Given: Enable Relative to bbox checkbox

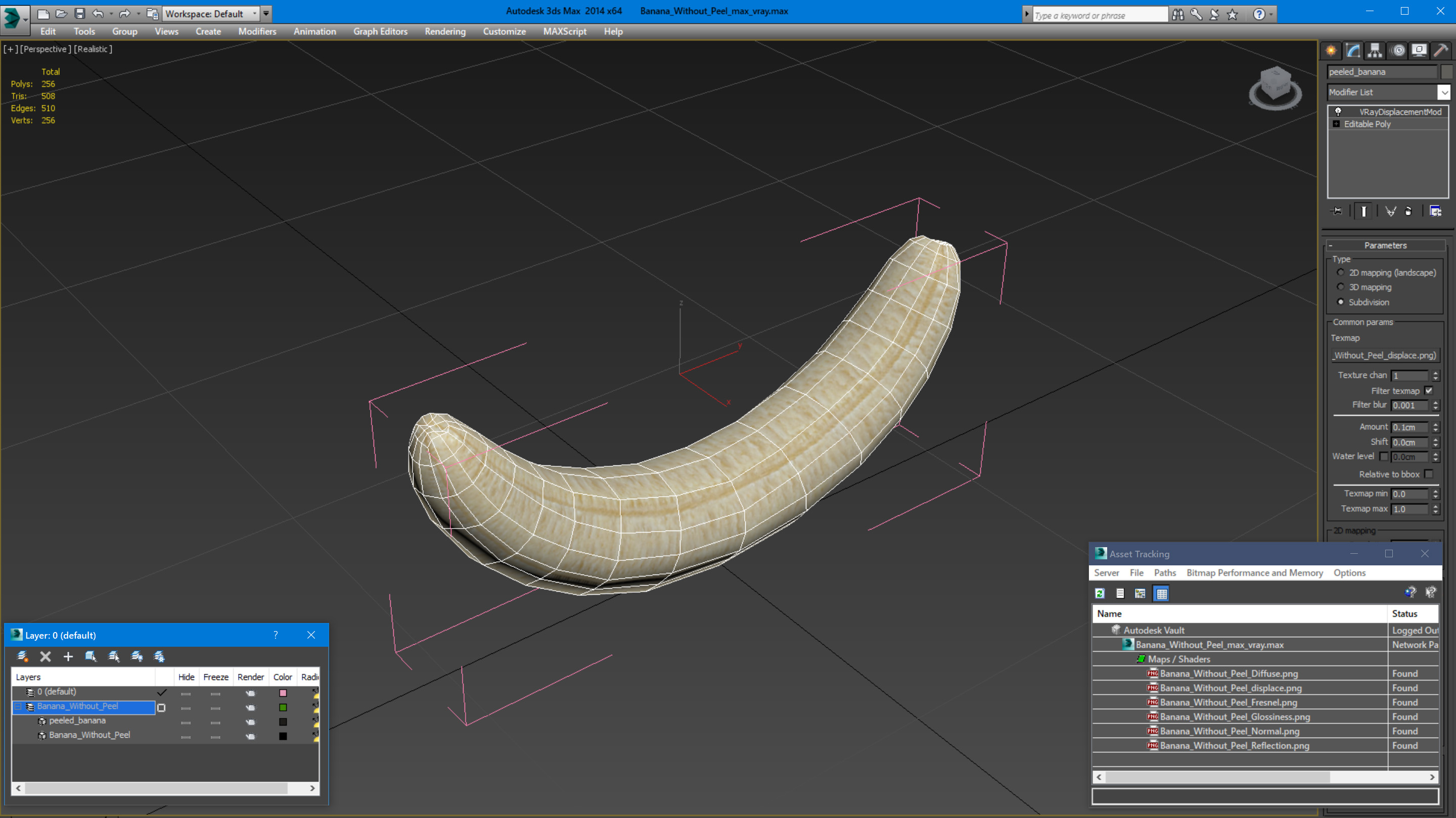Looking at the screenshot, I should (x=1429, y=474).
